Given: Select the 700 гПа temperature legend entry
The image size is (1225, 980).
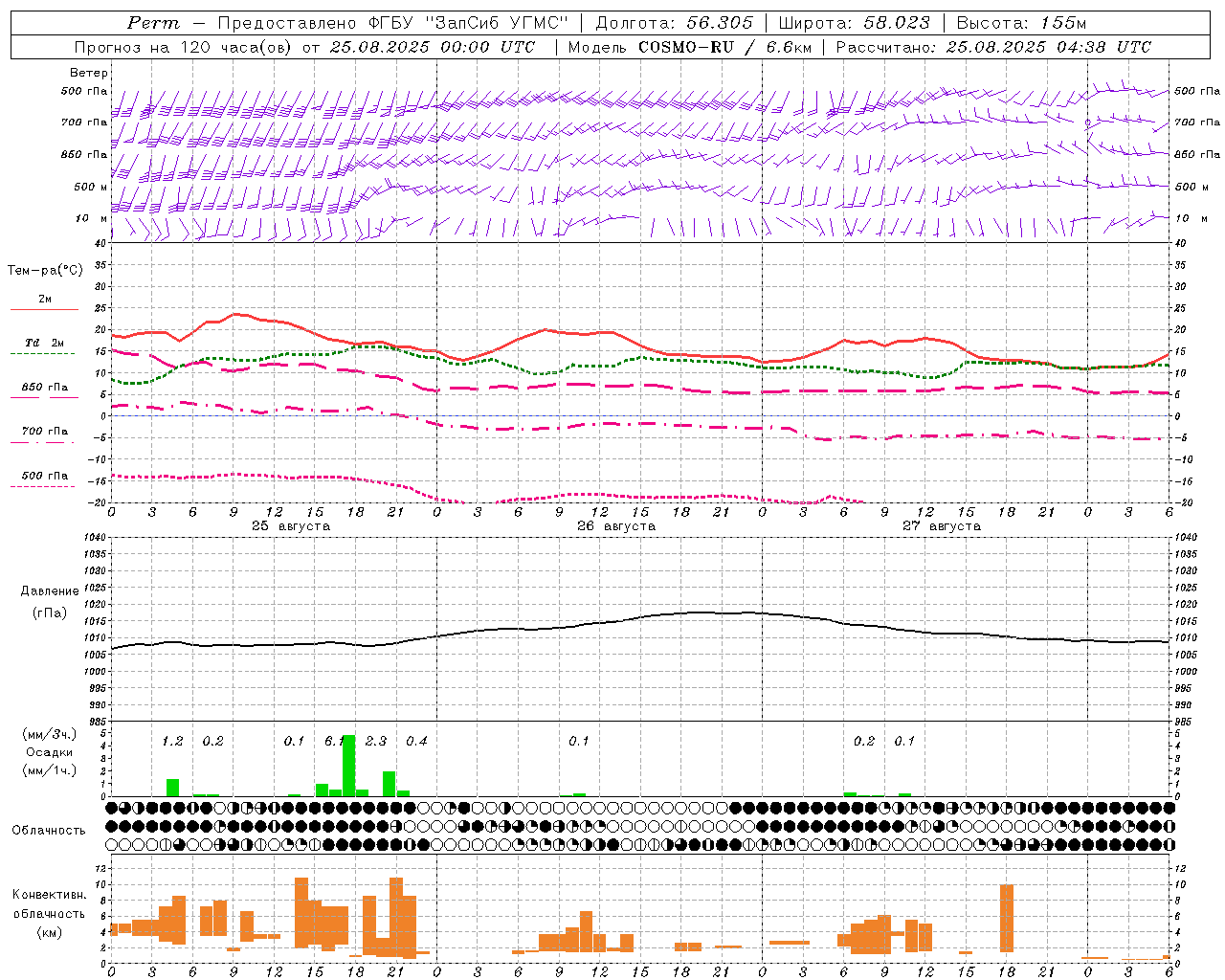Looking at the screenshot, I should tap(44, 431).
